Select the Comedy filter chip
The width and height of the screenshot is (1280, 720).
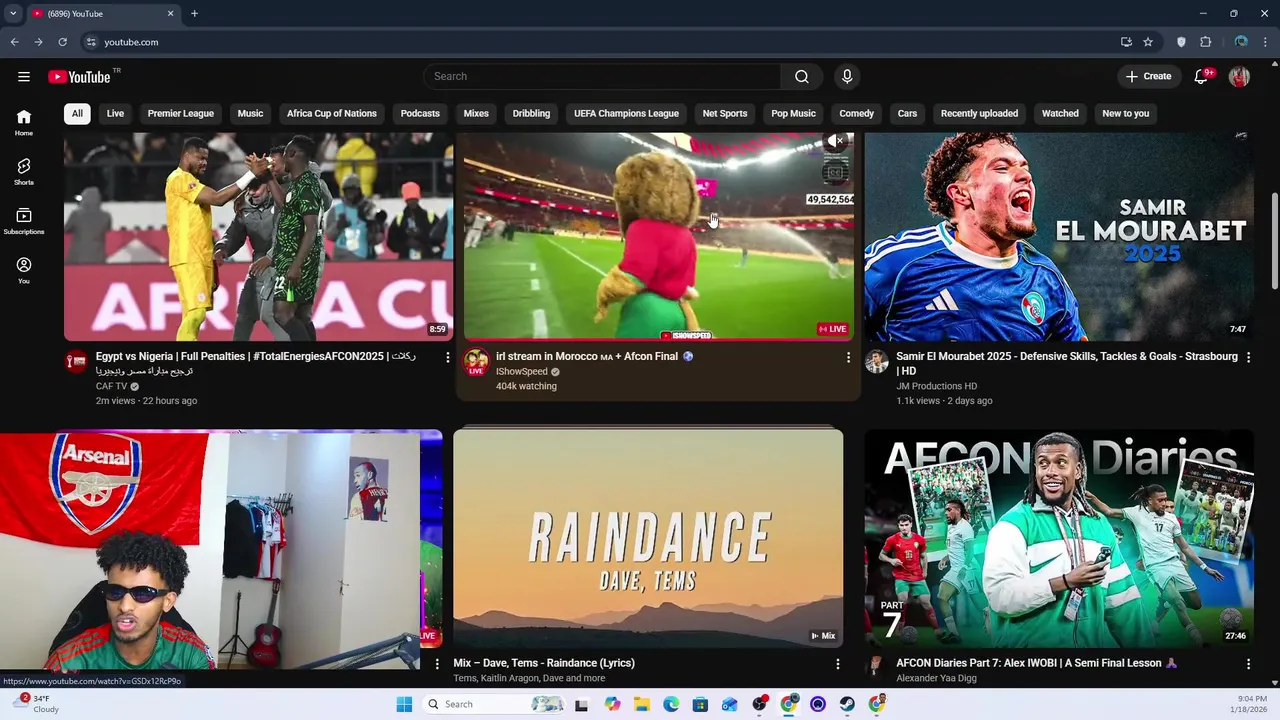(856, 113)
